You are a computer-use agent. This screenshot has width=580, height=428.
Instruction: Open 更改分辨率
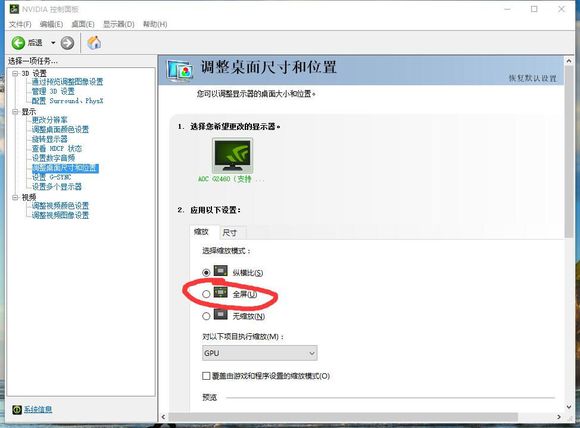(x=50, y=120)
